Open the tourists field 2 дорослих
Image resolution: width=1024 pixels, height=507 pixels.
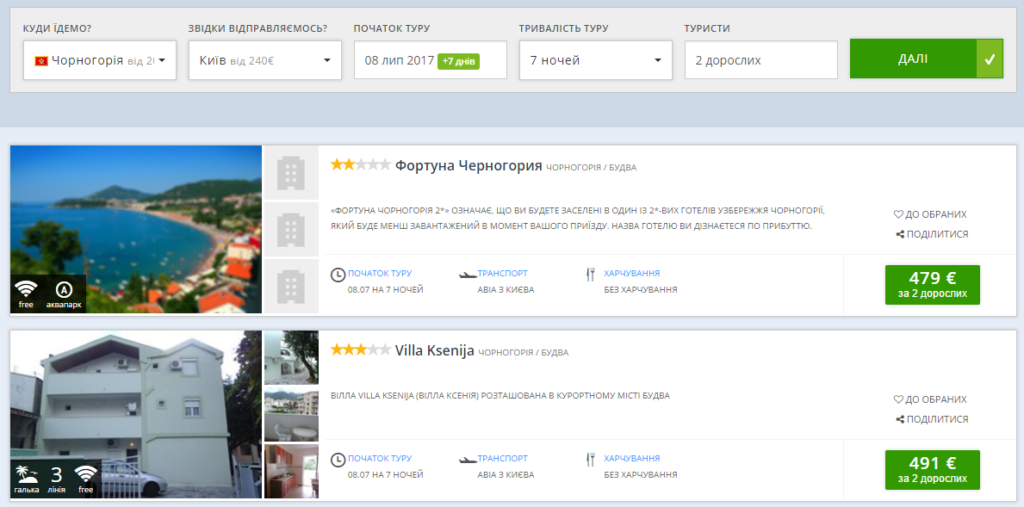click(x=761, y=60)
